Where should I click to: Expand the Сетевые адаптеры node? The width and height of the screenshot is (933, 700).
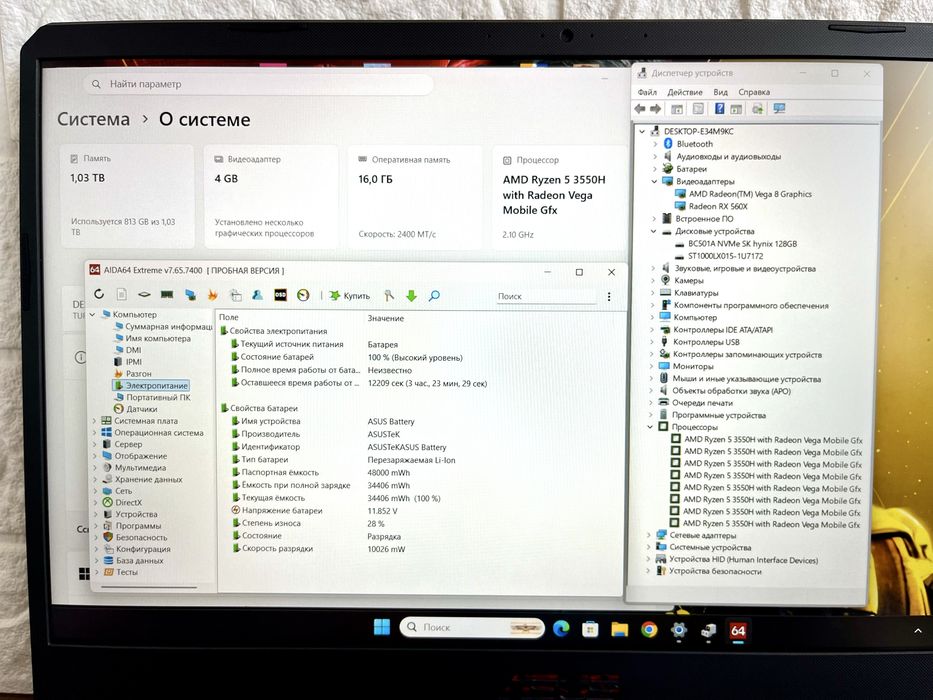point(649,535)
